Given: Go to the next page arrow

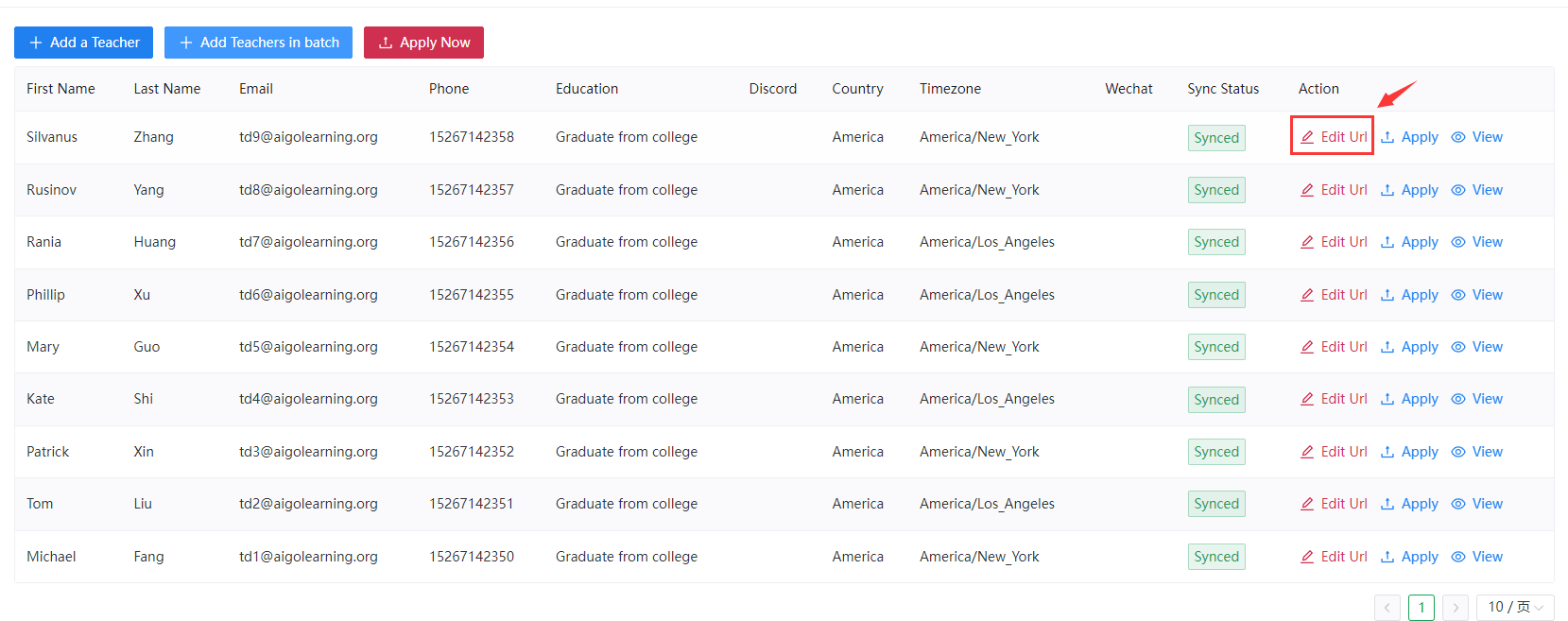Looking at the screenshot, I should tap(1456, 607).
